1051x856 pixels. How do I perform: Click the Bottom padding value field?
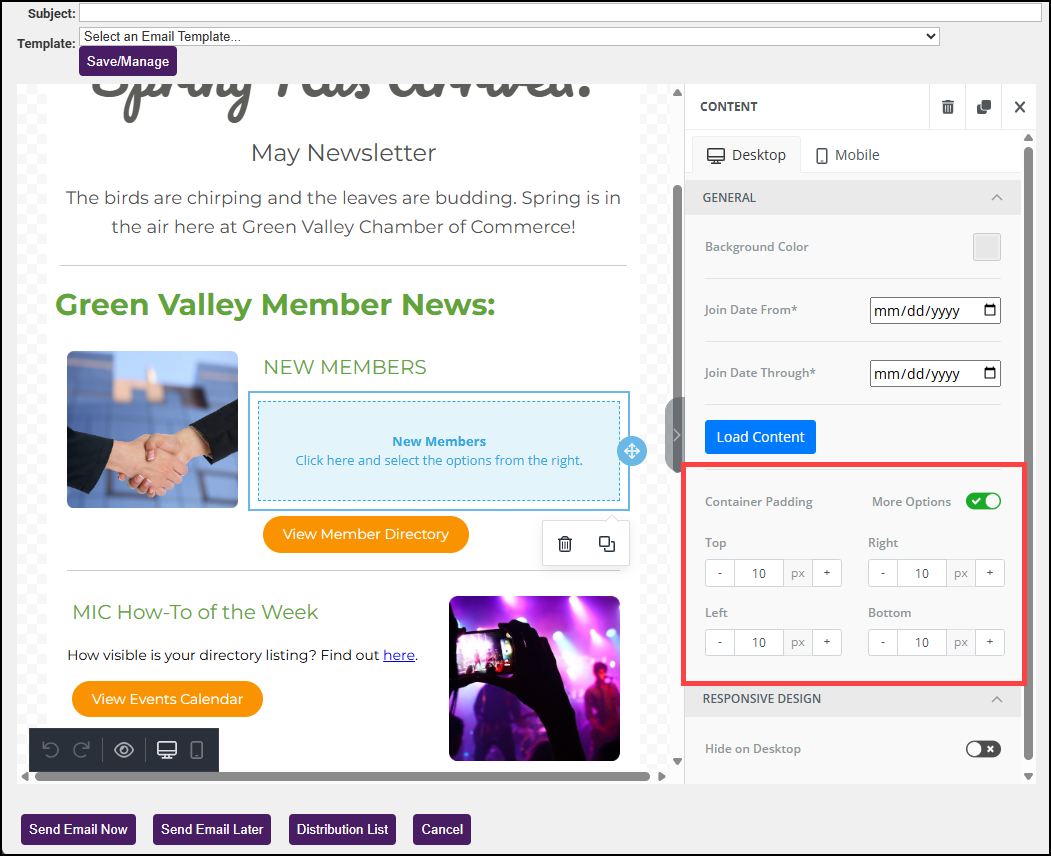pos(922,642)
